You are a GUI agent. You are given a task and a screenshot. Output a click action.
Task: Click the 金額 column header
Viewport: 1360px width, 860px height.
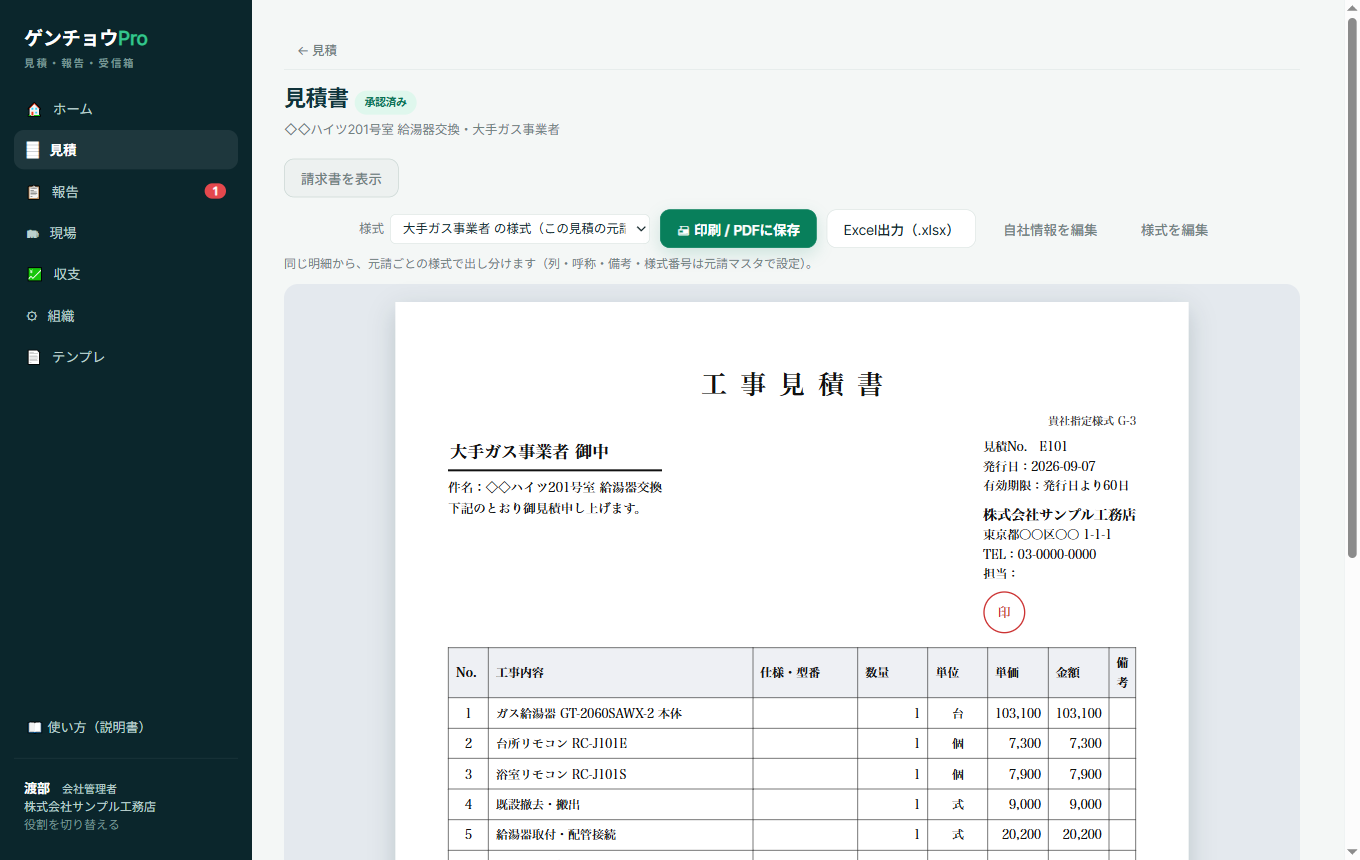[1079, 672]
